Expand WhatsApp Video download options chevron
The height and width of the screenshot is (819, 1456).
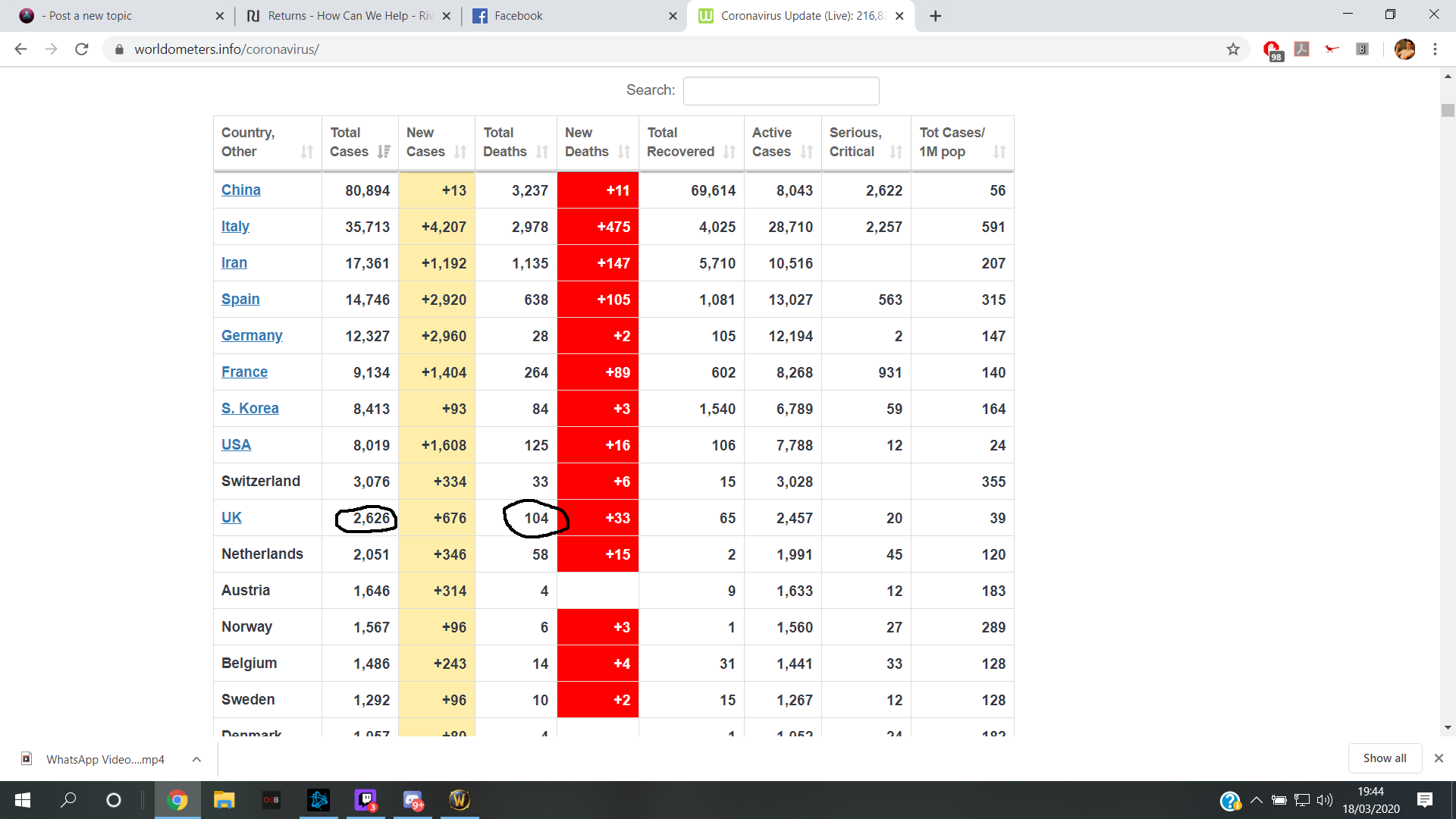pos(196,759)
